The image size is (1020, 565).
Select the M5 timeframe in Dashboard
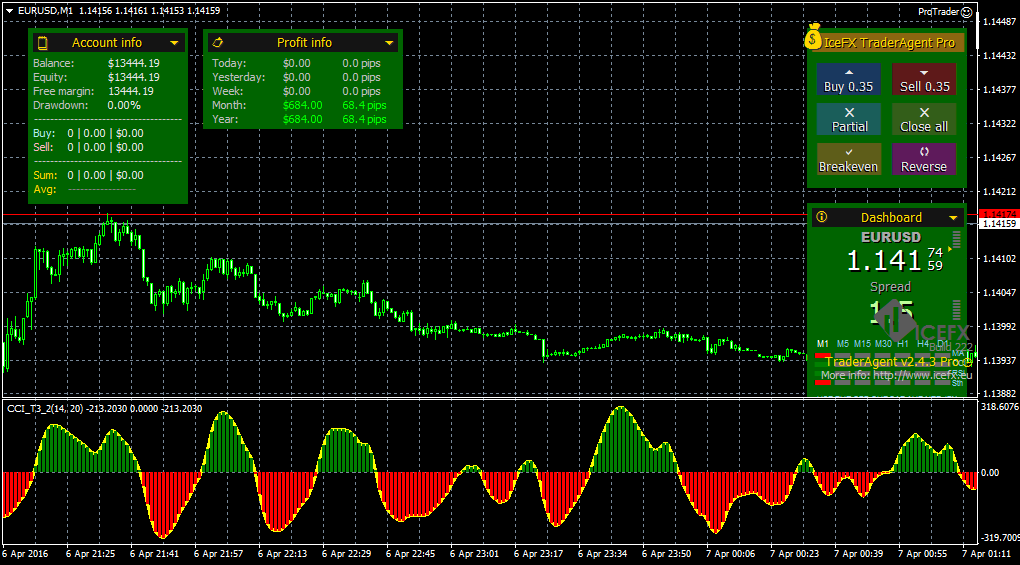(x=842, y=343)
